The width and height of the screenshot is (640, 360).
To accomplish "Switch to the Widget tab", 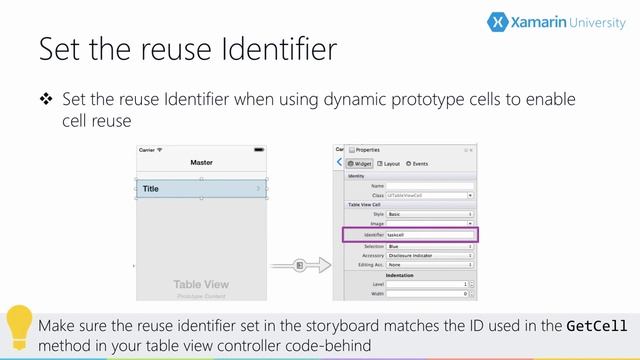I will (359, 164).
